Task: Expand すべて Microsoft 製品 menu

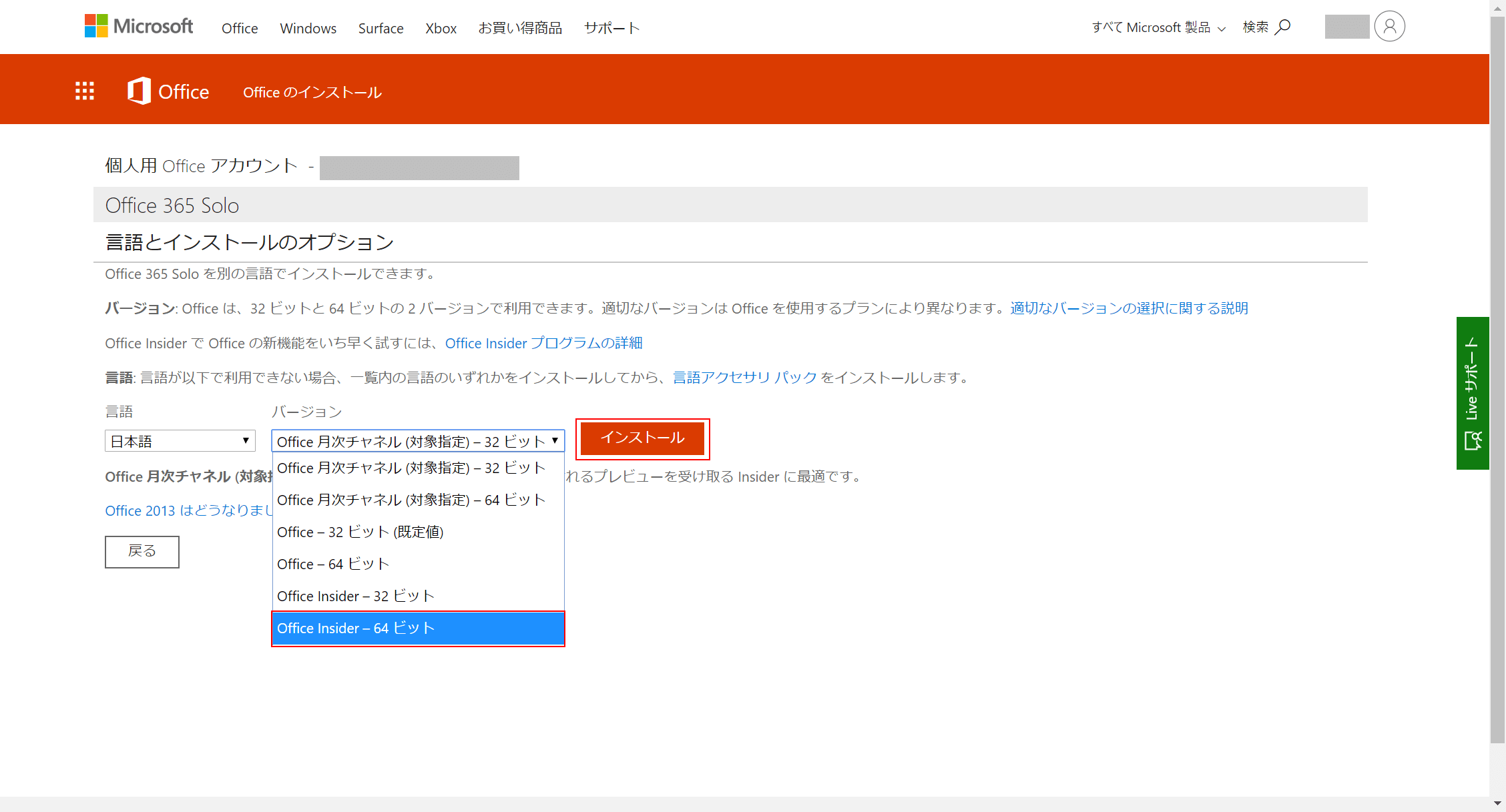Action: click(x=1158, y=27)
